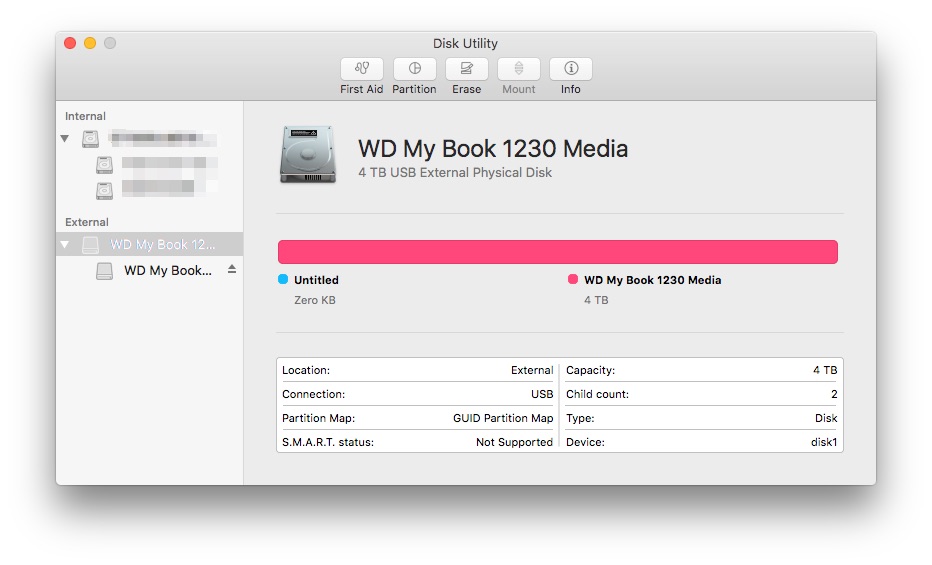The image size is (932, 565).
Task: Close the Disk Utility window
Action: click(x=70, y=43)
